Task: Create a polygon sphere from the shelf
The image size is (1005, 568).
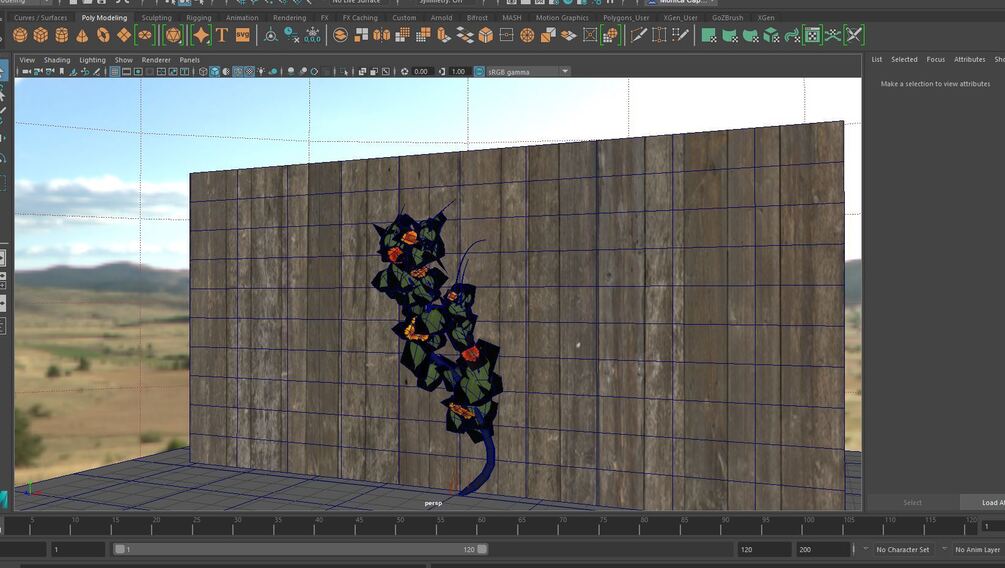Action: point(20,35)
